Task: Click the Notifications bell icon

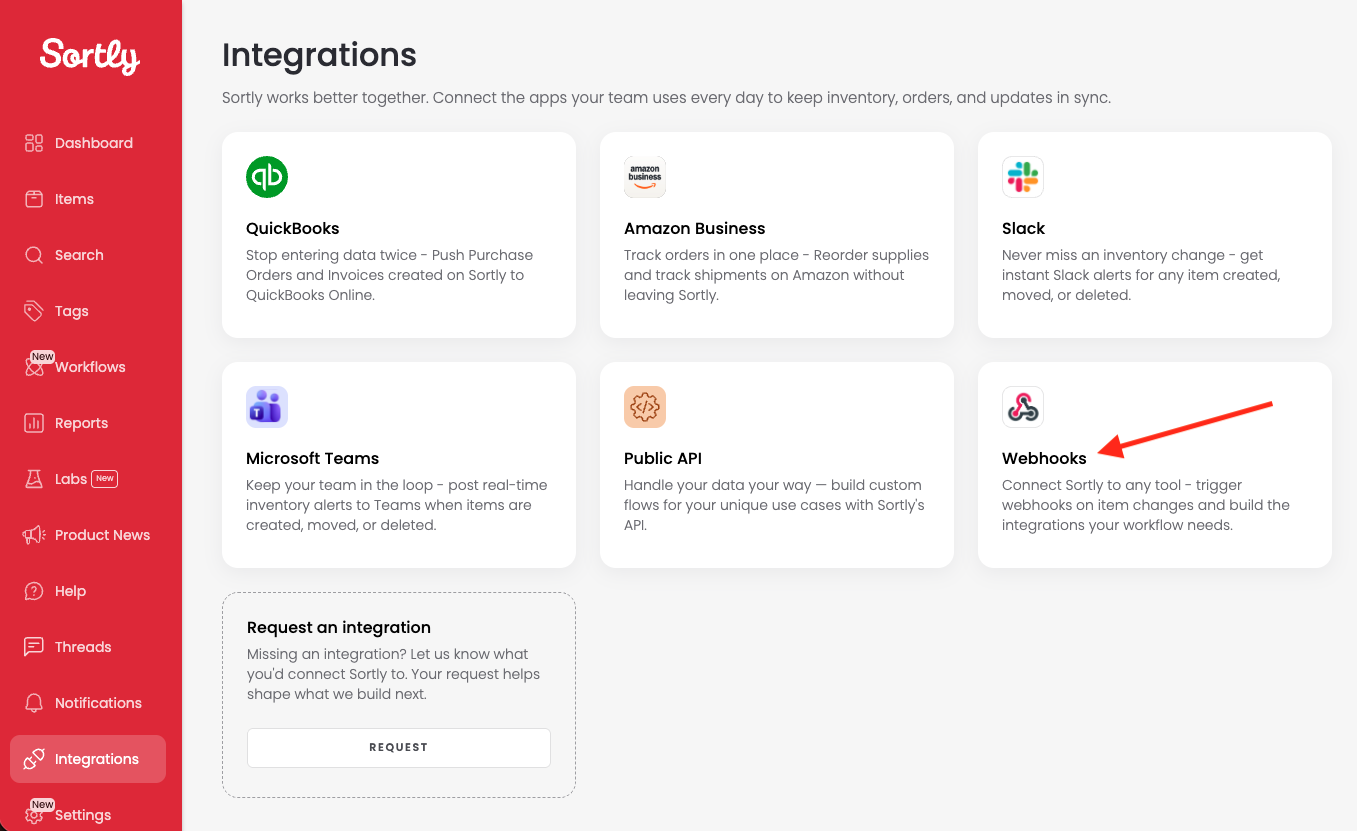Action: [x=34, y=703]
